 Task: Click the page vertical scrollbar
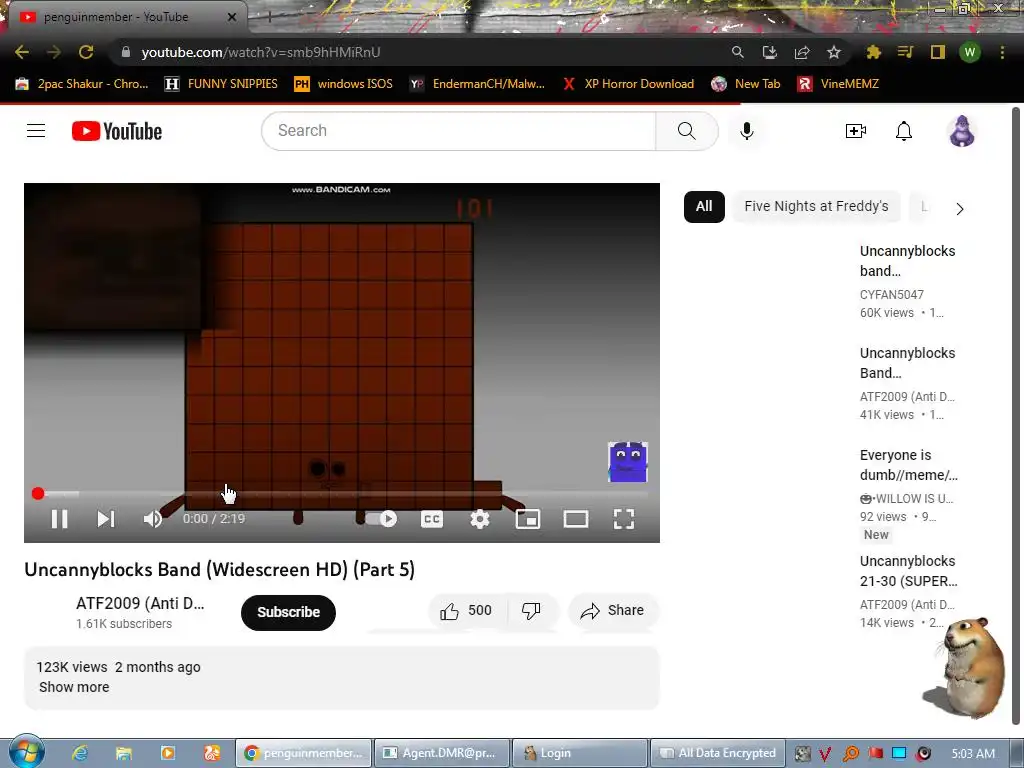1017,417
